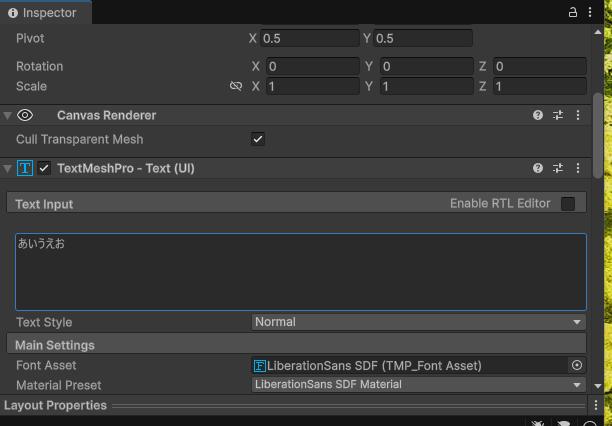Open the Material Preset dropdown
The height and width of the screenshot is (426, 612).
coord(418,385)
